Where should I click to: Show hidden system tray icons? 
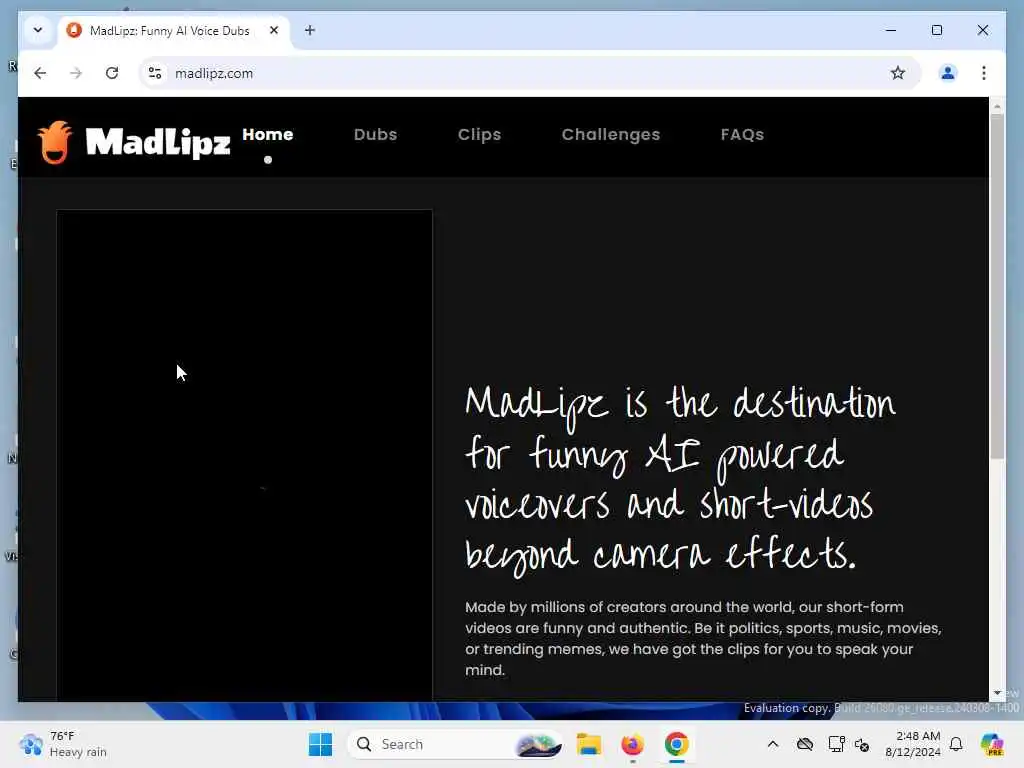point(773,744)
